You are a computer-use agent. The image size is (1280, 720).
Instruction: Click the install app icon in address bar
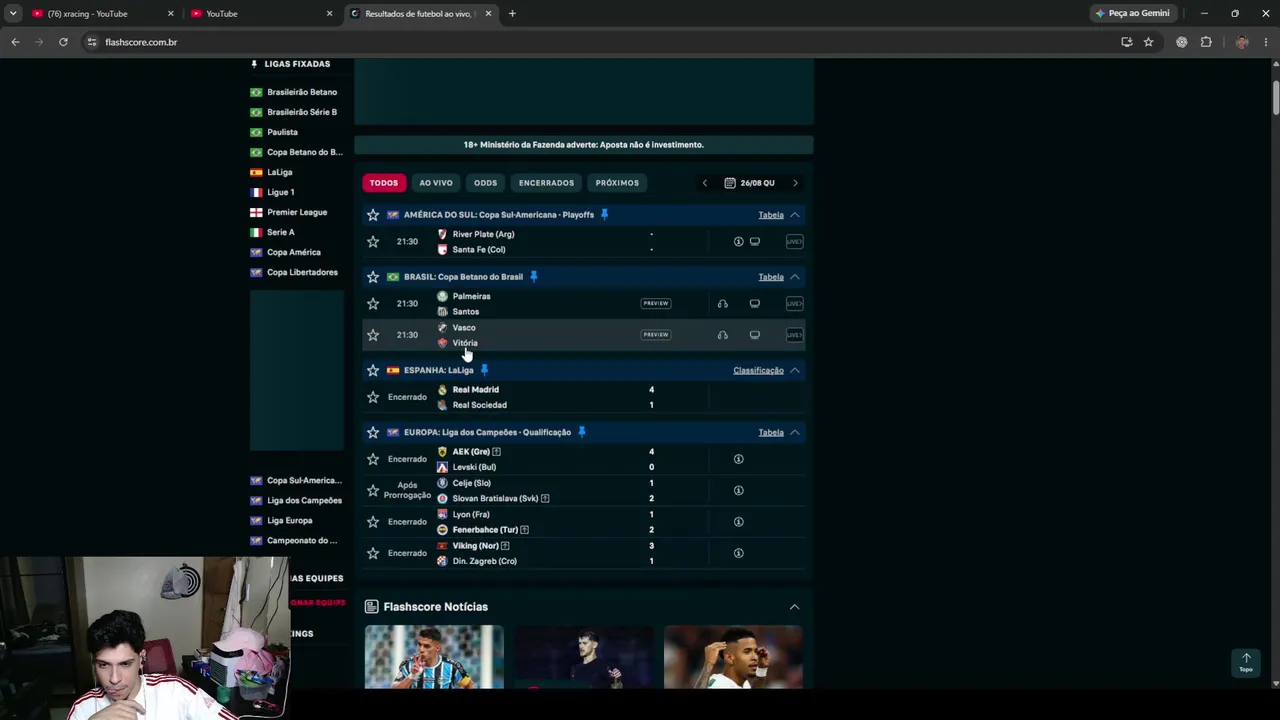1127,42
